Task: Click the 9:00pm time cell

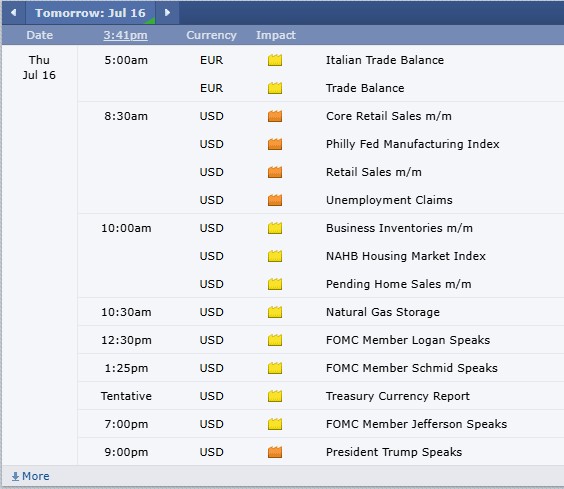Action: click(126, 452)
